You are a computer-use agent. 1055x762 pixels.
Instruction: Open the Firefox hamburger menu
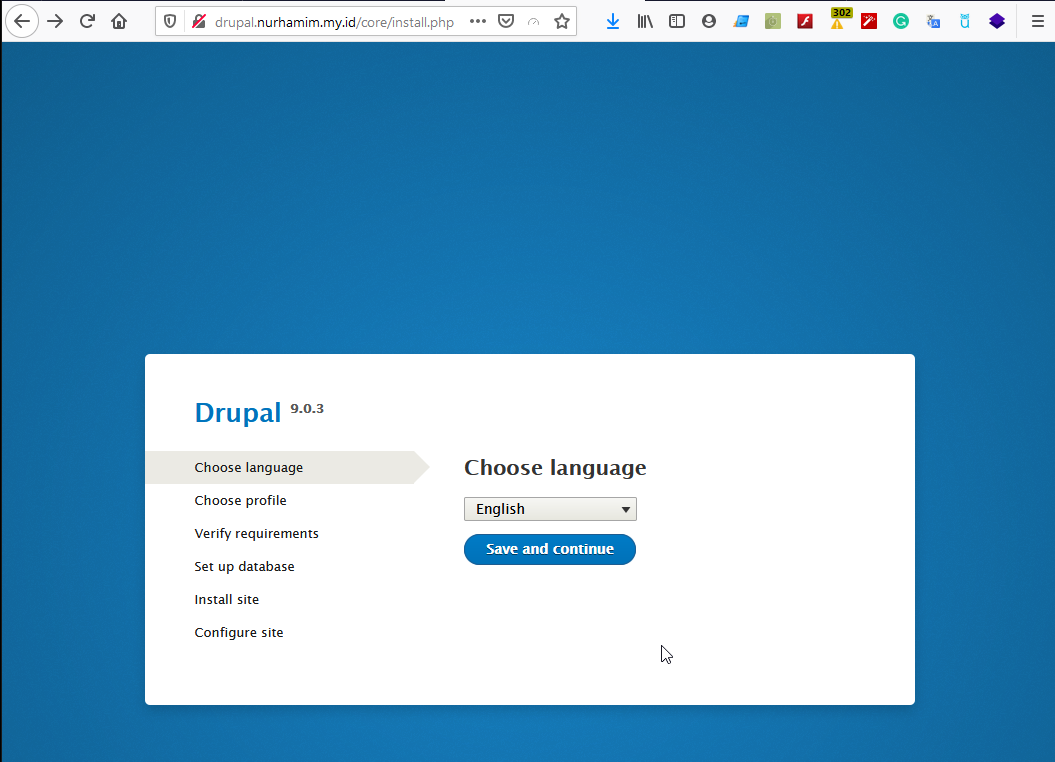coord(1037,21)
